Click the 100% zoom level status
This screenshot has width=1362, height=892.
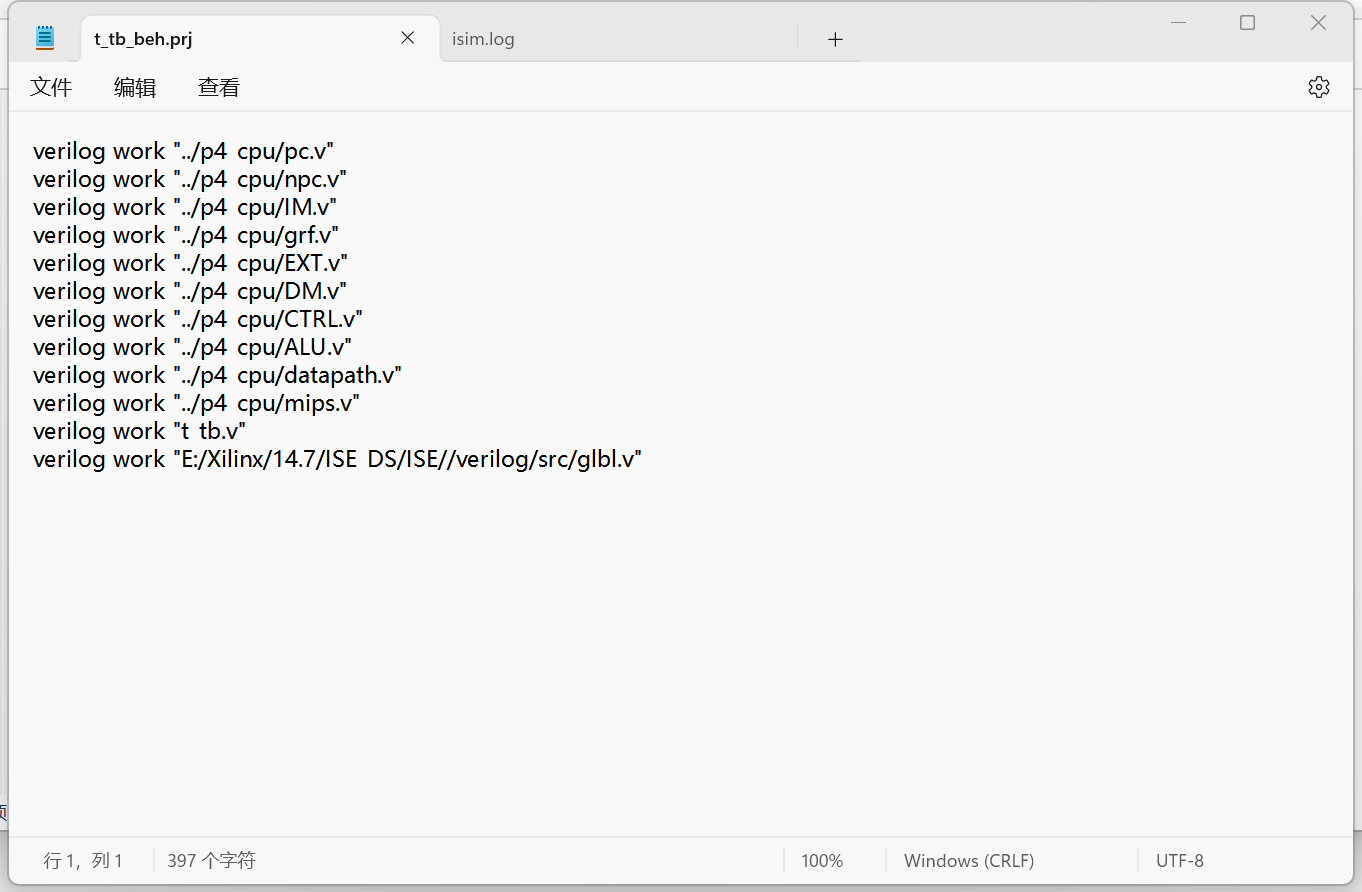pos(822,861)
